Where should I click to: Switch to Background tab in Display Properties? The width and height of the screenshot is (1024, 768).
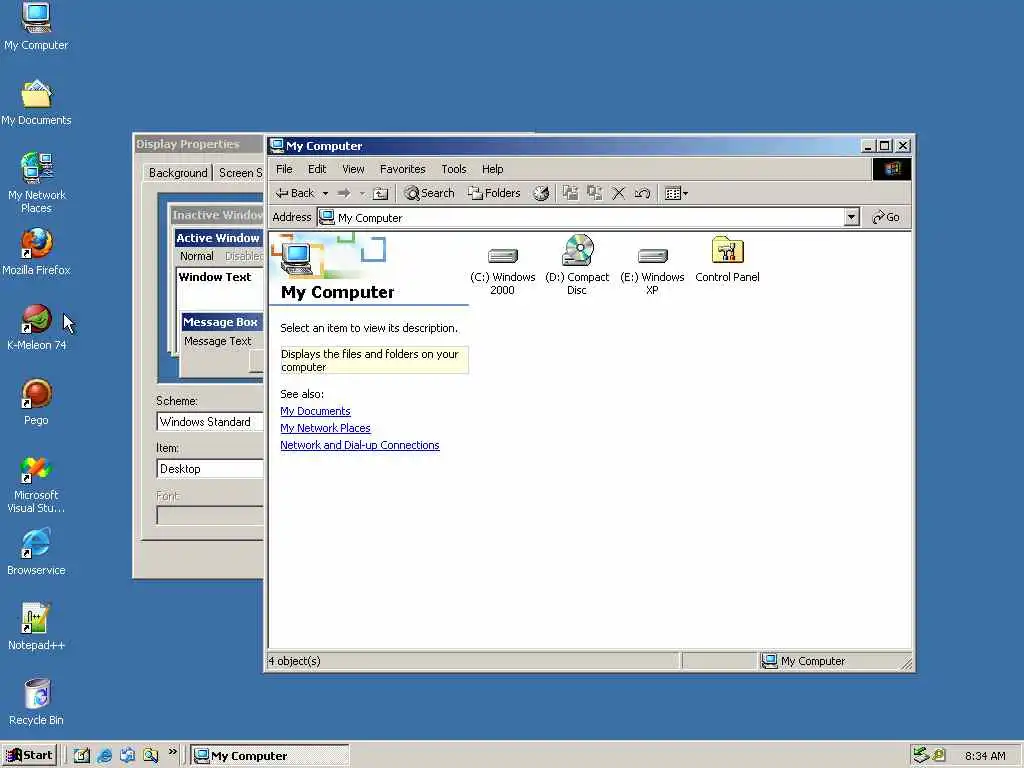pos(178,173)
